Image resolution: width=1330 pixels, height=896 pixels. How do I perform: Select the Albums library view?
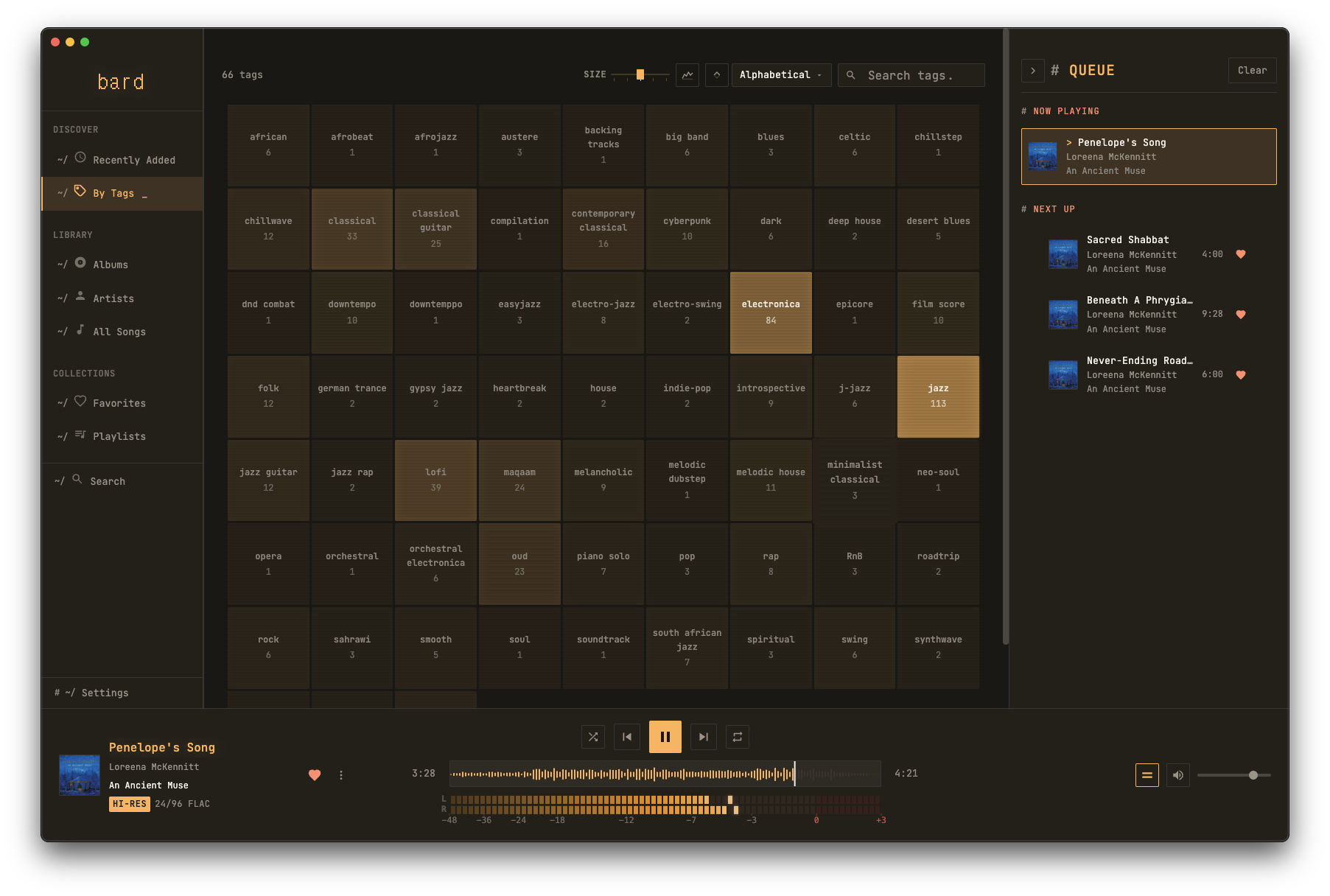[x=109, y=264]
